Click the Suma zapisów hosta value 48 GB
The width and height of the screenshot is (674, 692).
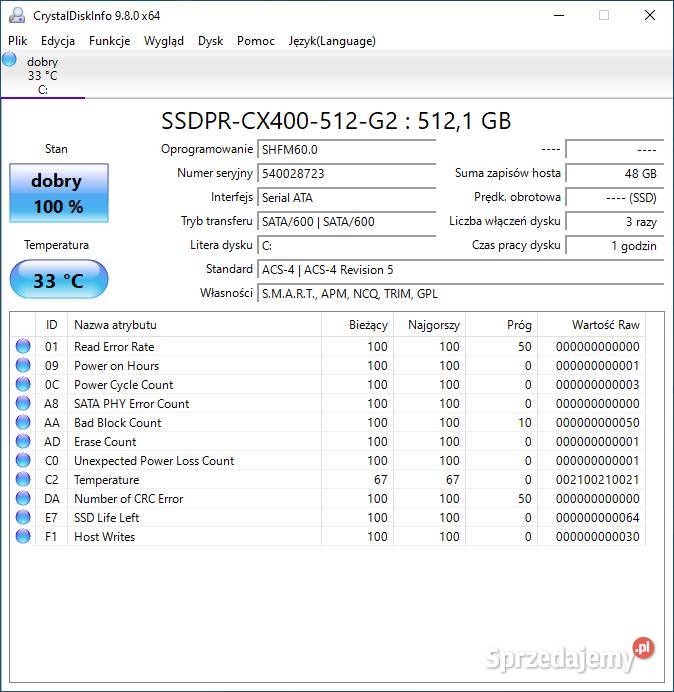point(614,173)
